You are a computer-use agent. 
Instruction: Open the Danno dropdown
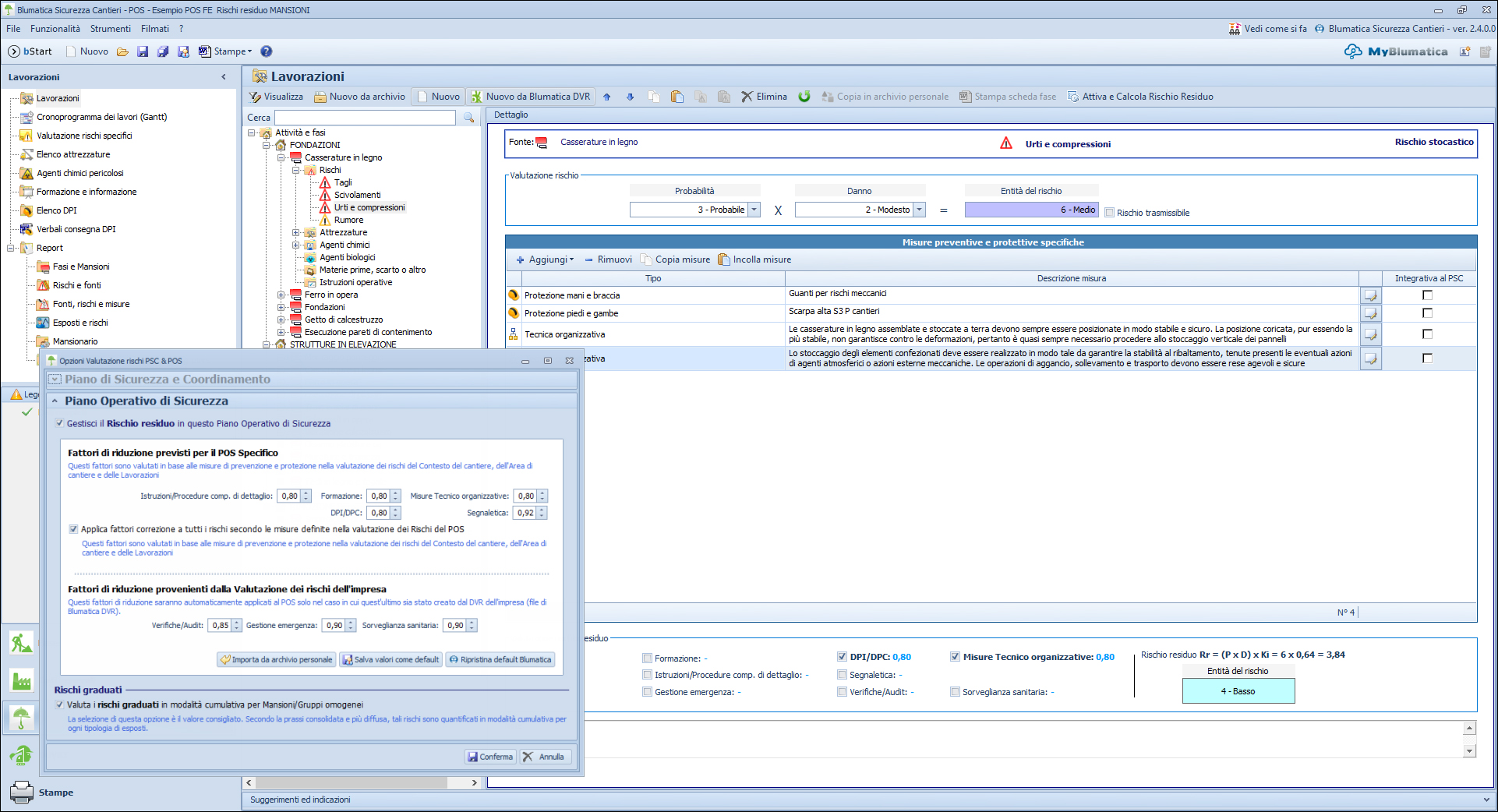[919, 210]
